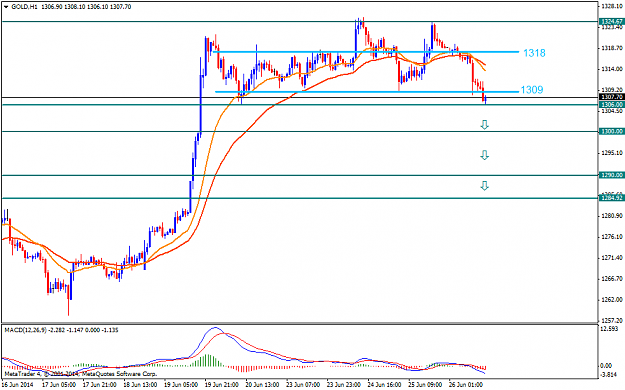Click the 23 Jun 07:00 time label

[x=303, y=385]
